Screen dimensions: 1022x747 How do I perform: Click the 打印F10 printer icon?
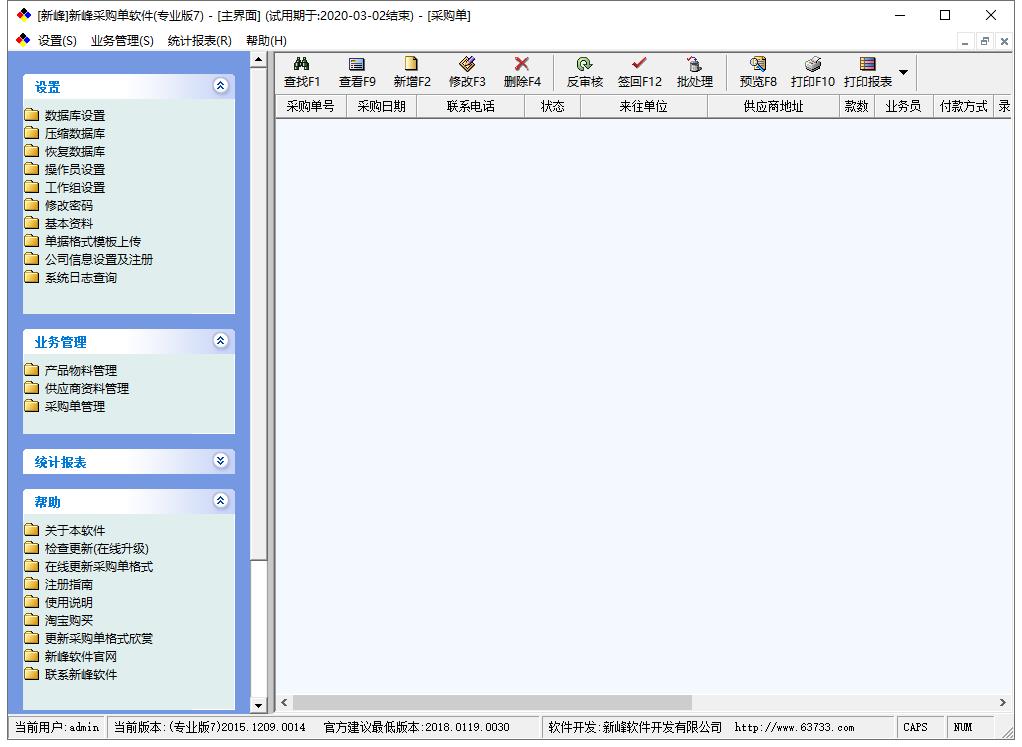pos(812,64)
